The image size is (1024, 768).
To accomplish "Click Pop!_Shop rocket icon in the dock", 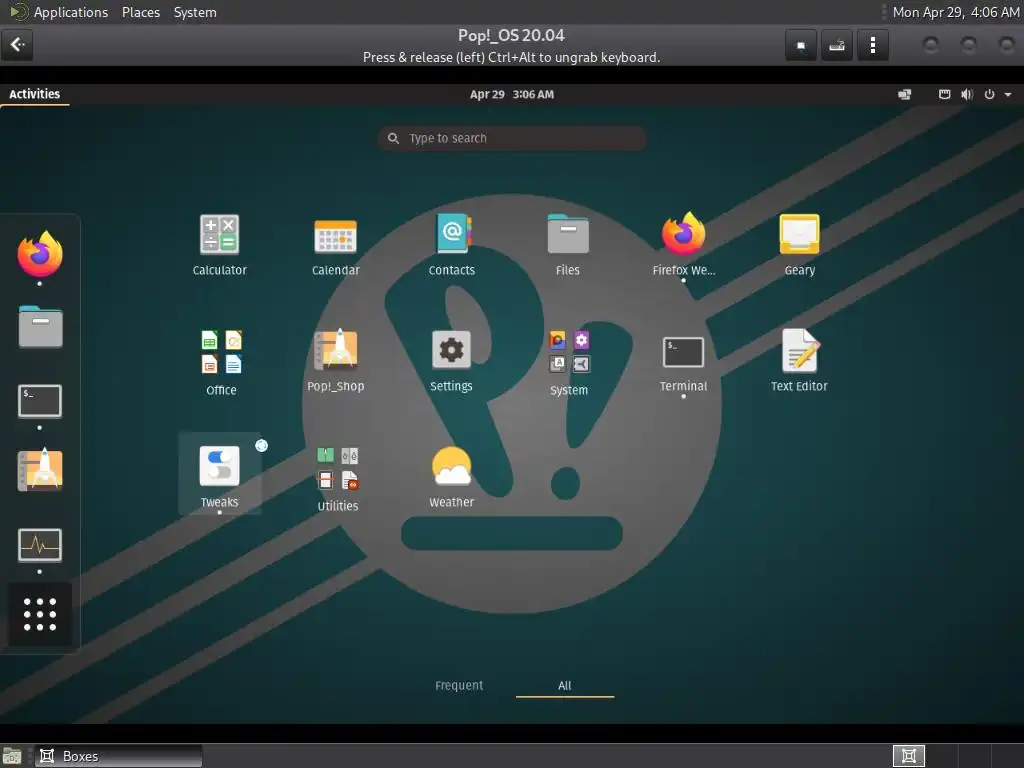I will (40, 470).
